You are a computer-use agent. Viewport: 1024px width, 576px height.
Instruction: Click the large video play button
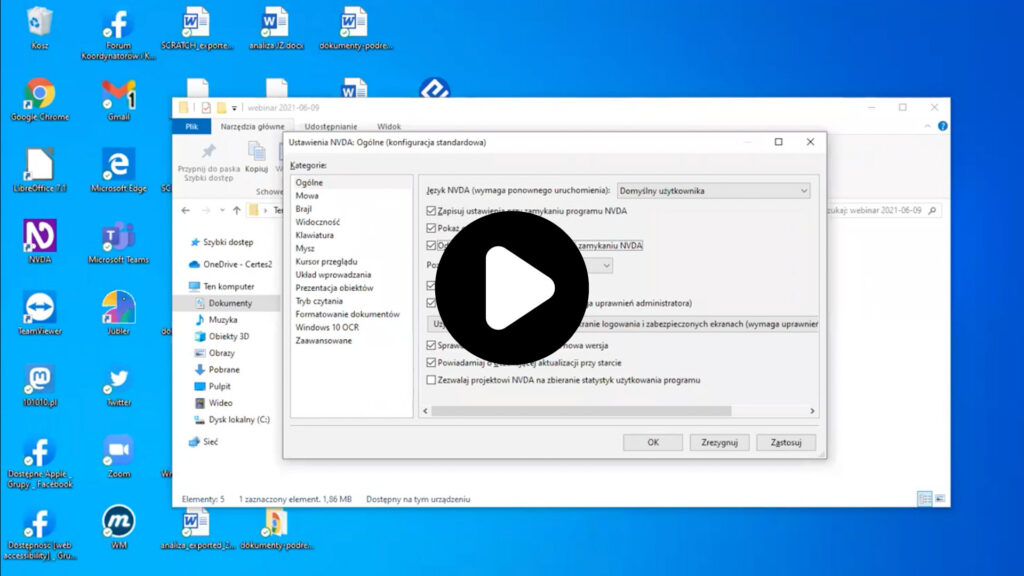point(512,288)
